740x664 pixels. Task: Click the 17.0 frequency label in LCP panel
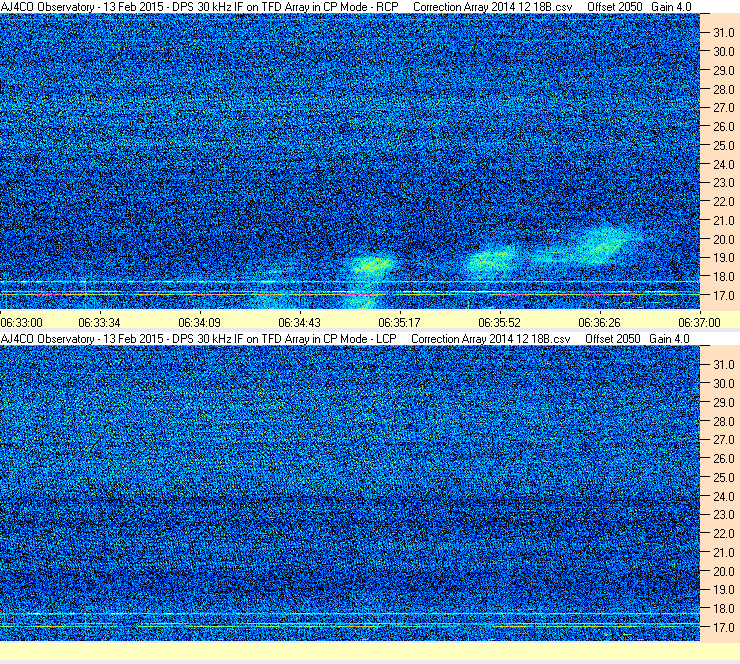pos(723,628)
